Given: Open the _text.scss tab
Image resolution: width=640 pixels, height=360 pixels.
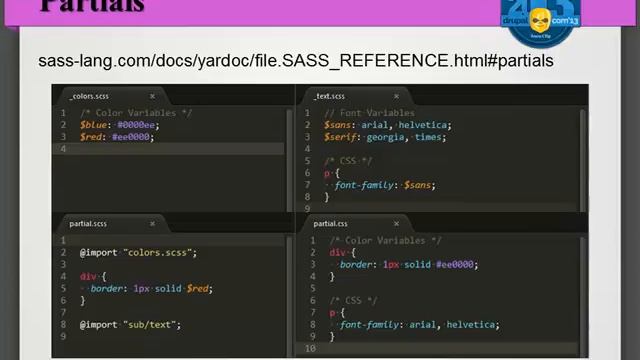Looking at the screenshot, I should (329, 96).
